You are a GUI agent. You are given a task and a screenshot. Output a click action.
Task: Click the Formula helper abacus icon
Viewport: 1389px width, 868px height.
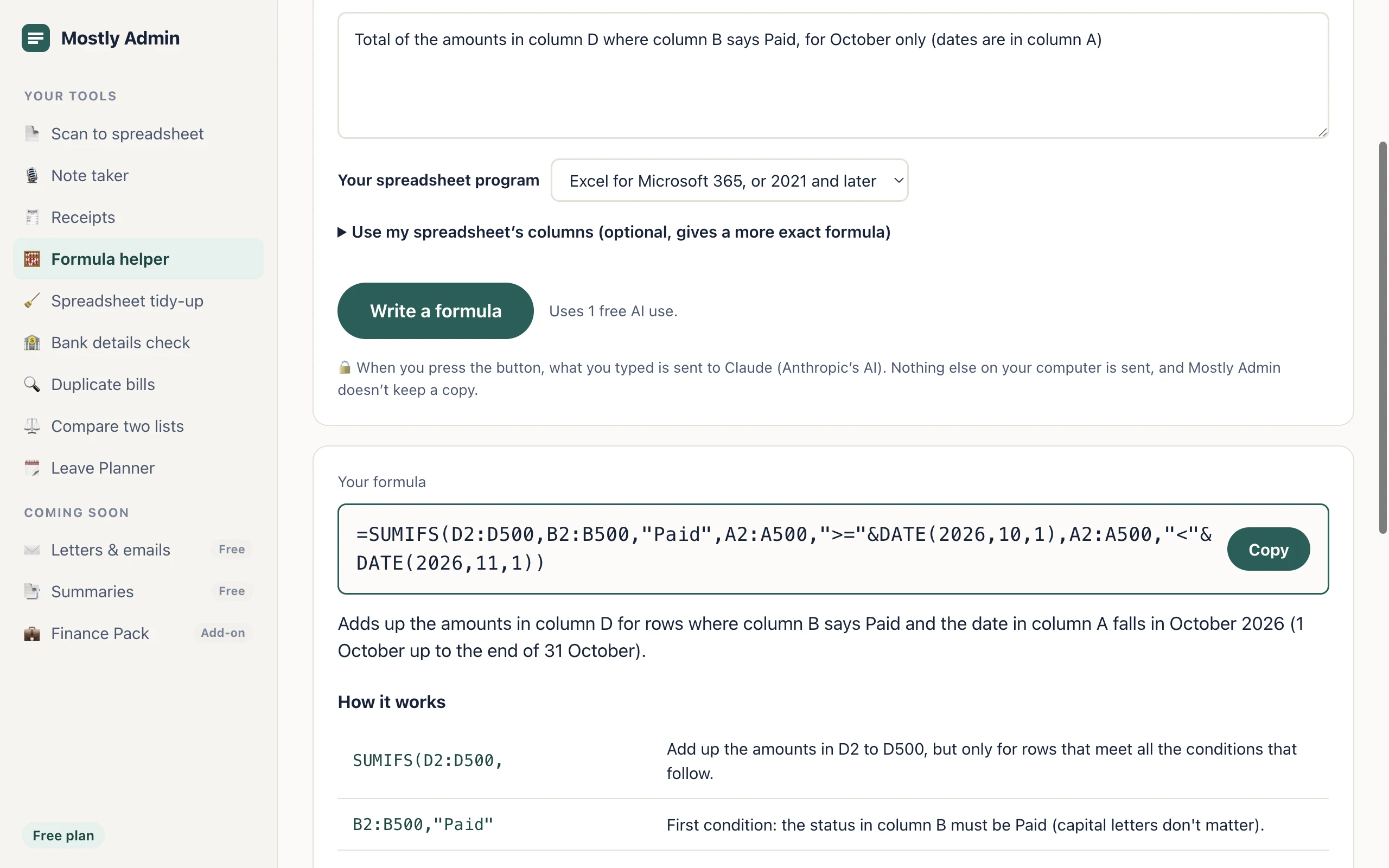click(32, 259)
